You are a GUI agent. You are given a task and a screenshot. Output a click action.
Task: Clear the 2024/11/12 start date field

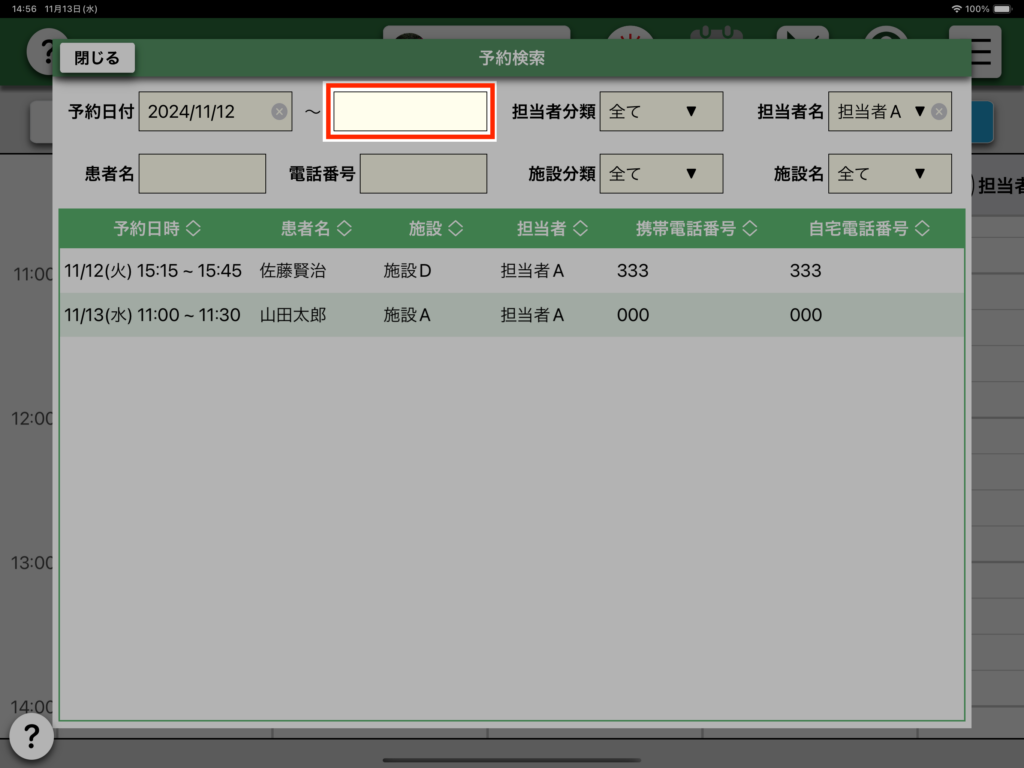click(279, 112)
